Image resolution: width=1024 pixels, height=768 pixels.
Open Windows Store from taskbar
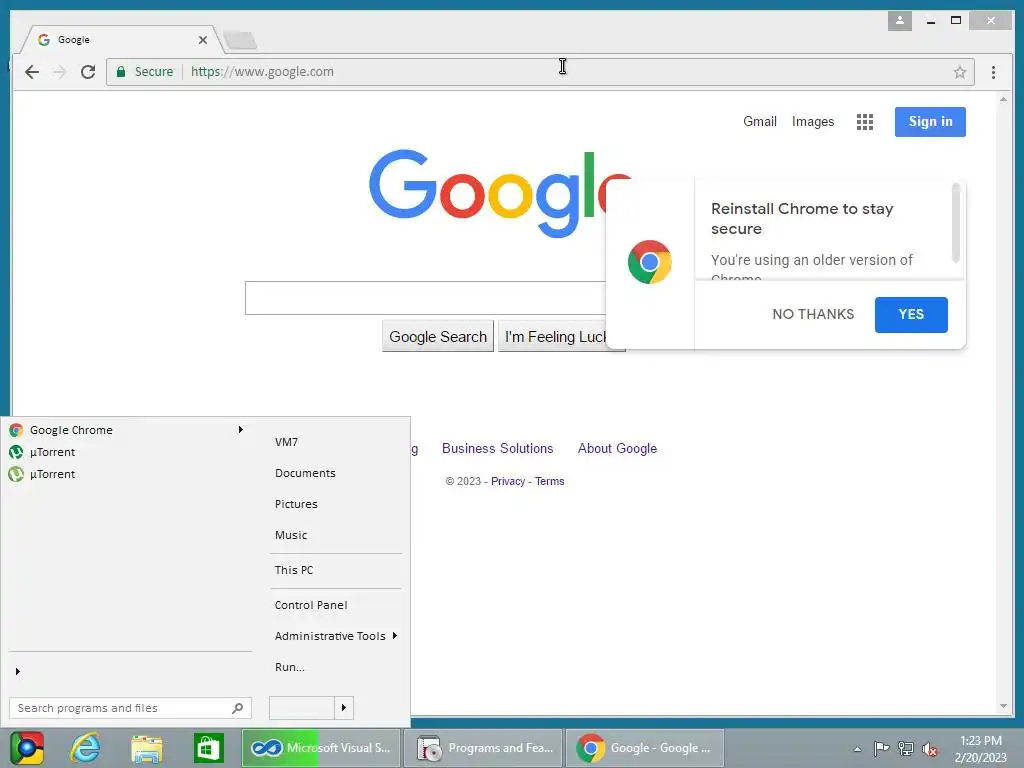(x=209, y=748)
